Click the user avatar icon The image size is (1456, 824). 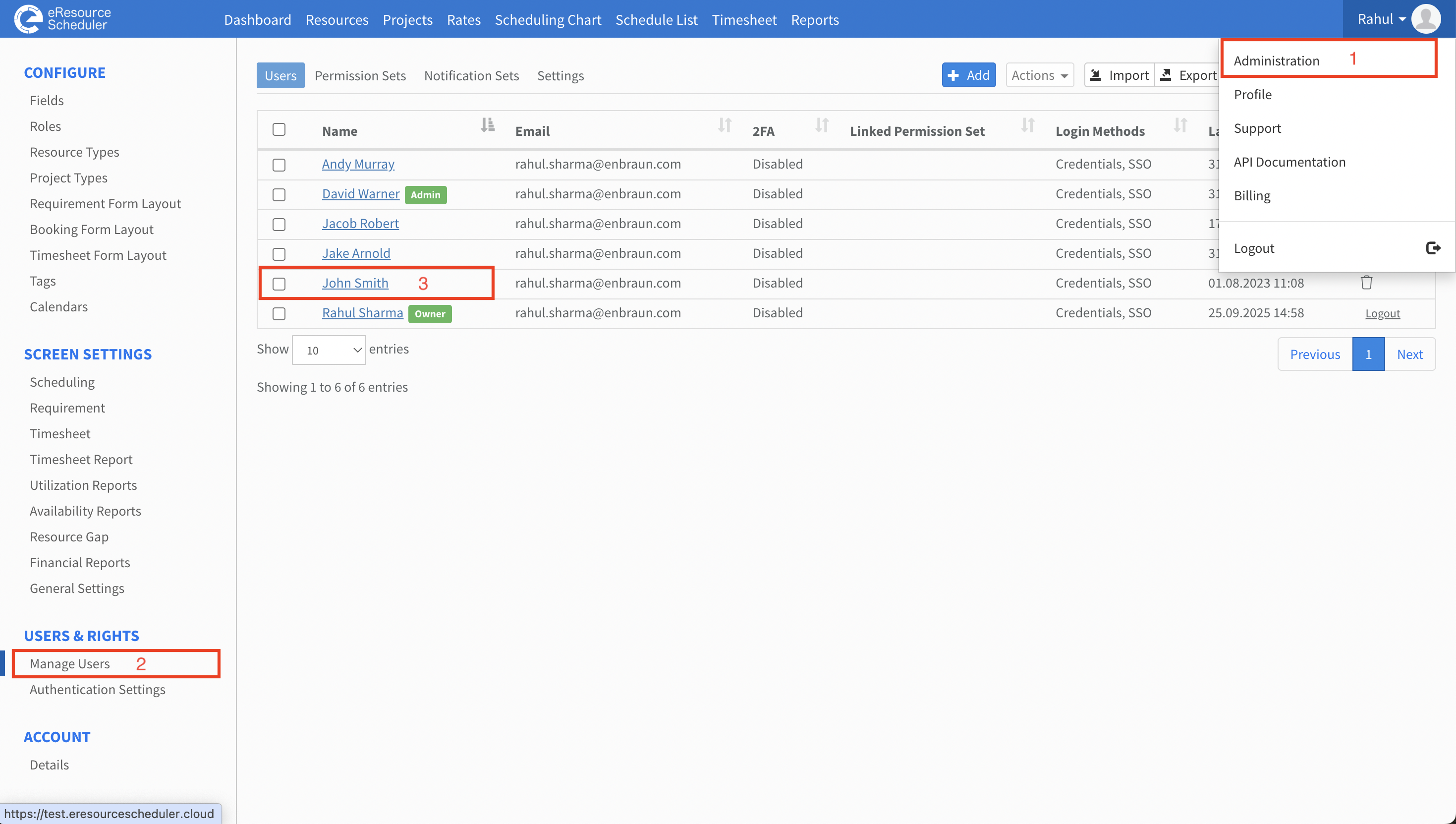point(1425,19)
